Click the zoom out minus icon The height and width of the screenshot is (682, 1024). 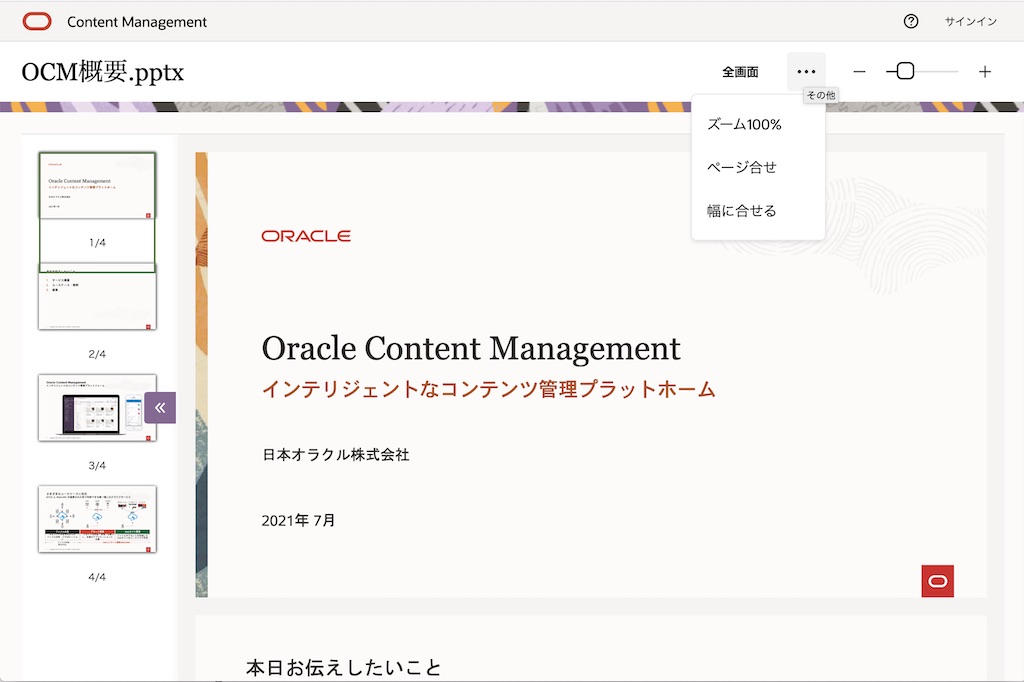click(859, 72)
